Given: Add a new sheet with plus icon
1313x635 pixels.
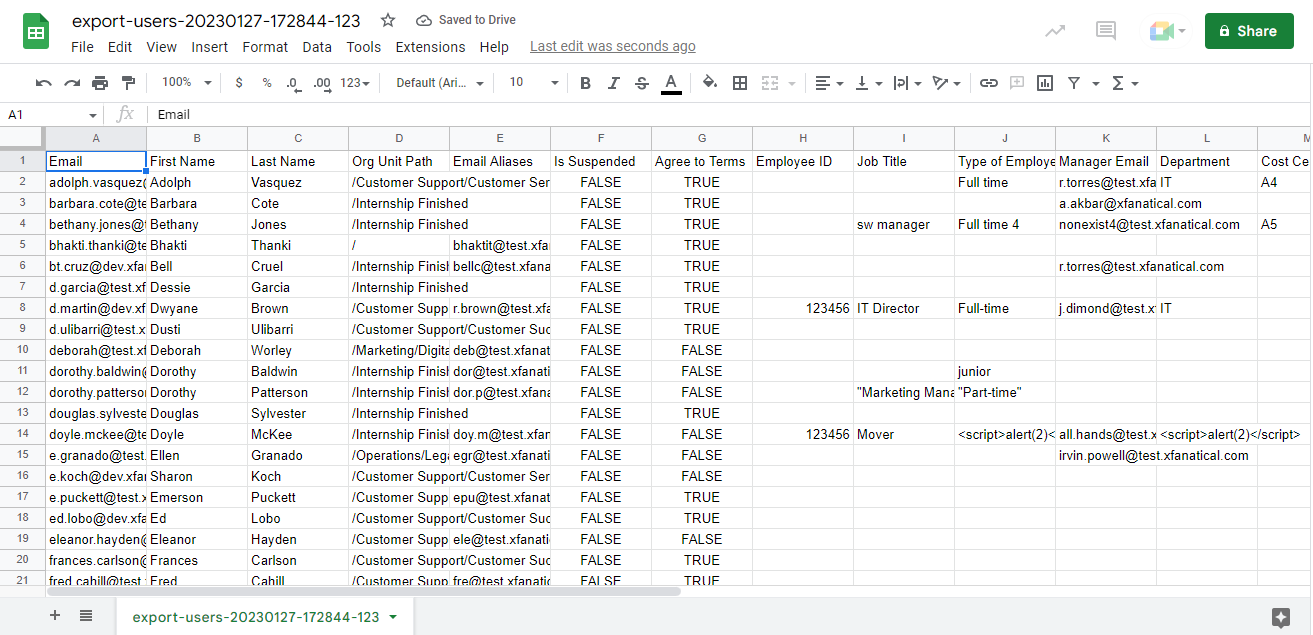Looking at the screenshot, I should click(x=55, y=616).
